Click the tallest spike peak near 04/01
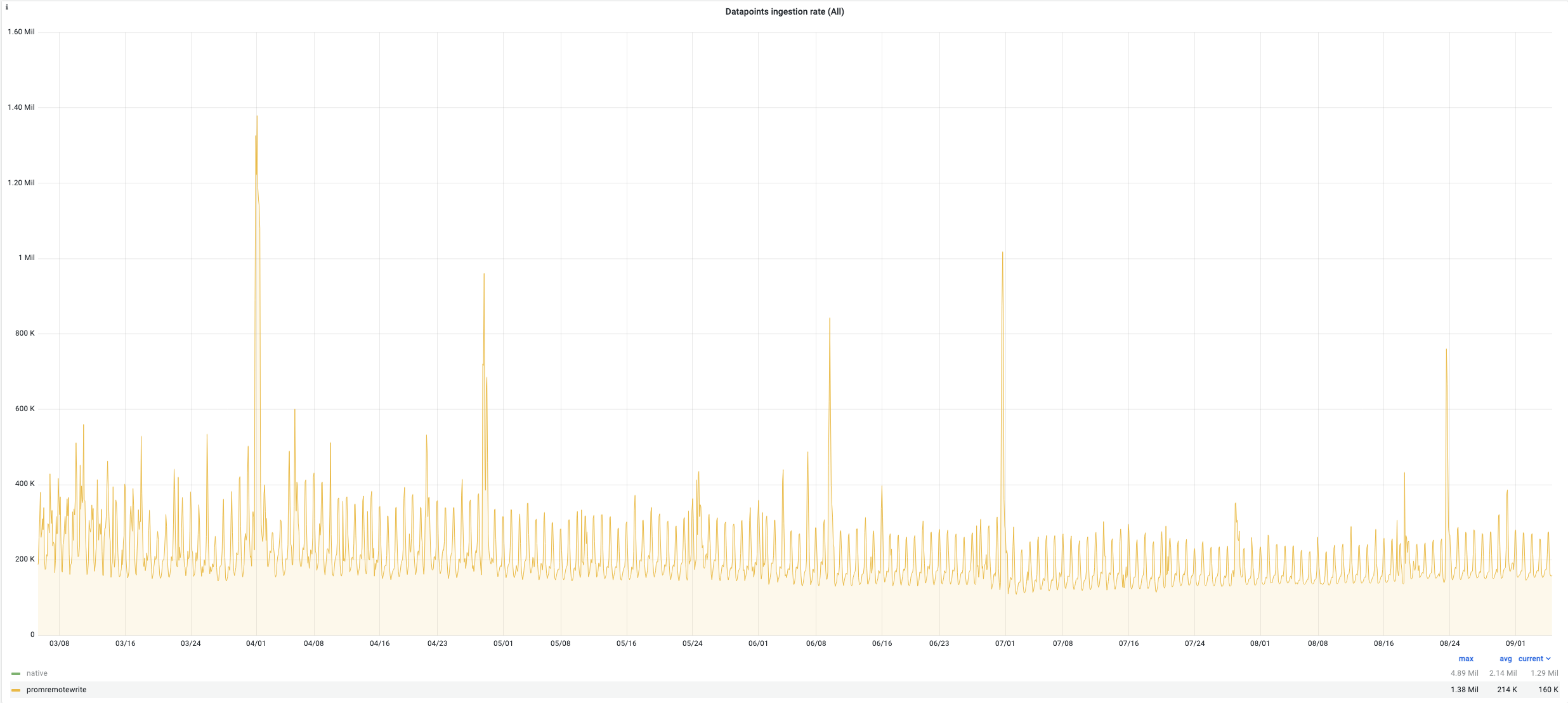Screen dimensions: 1568x703 point(257,117)
